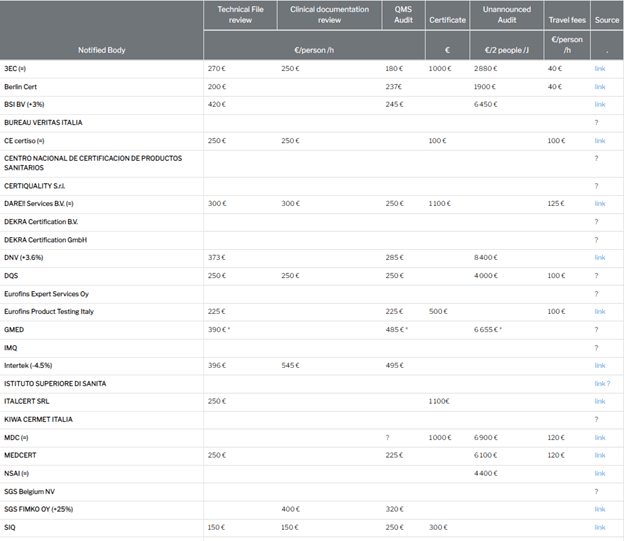Follow the DQS source link
The width and height of the screenshot is (624, 541).
[599, 275]
